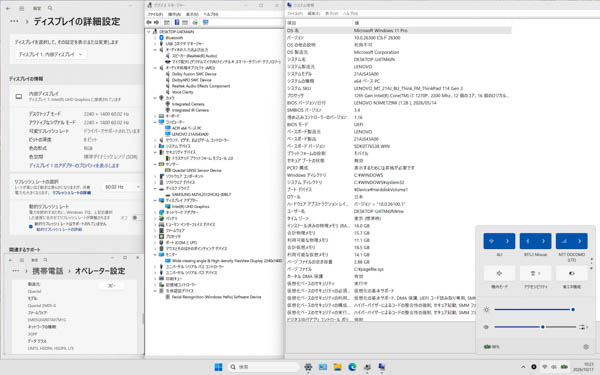This screenshot has height=375, width=600.
Task: Open the sound output selector beside volume slider
Action: pyautogui.click(x=584, y=327)
